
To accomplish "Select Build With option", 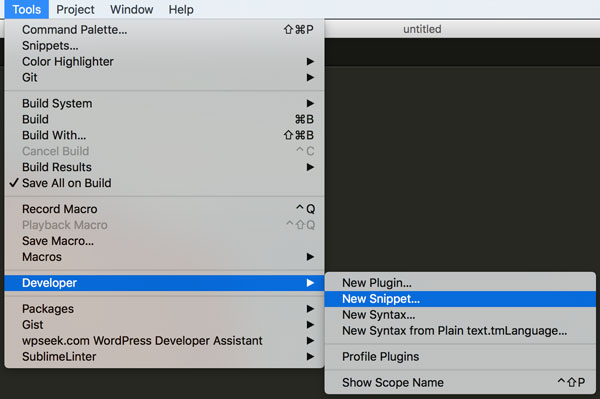I will 165,135.
